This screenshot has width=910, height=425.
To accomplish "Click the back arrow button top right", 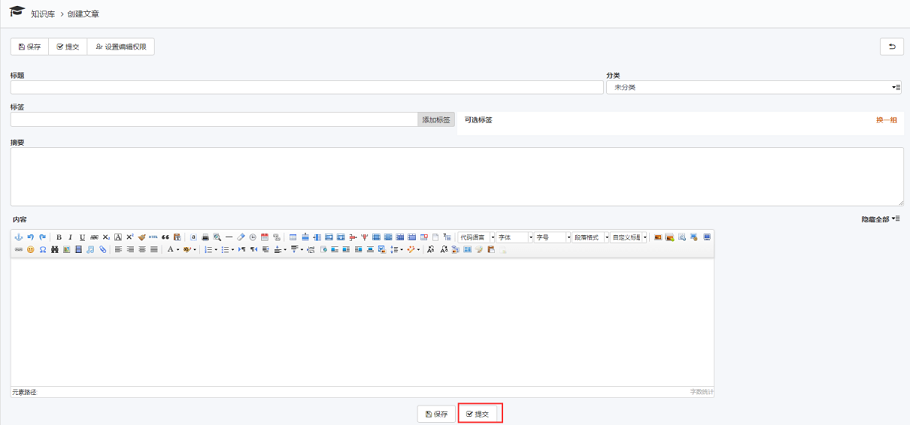I will [891, 47].
